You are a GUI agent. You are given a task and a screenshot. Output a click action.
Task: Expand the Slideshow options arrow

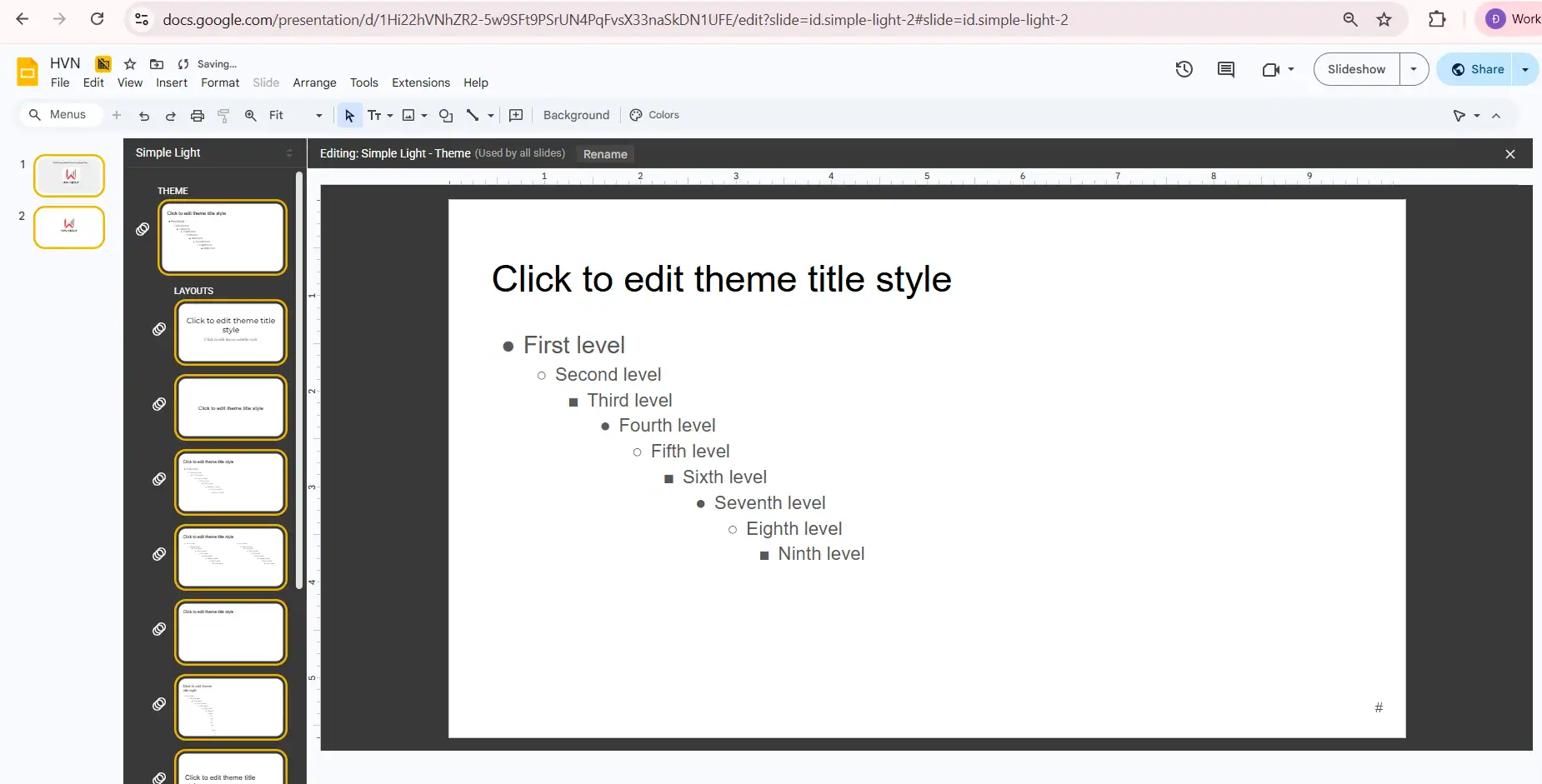[x=1414, y=69]
